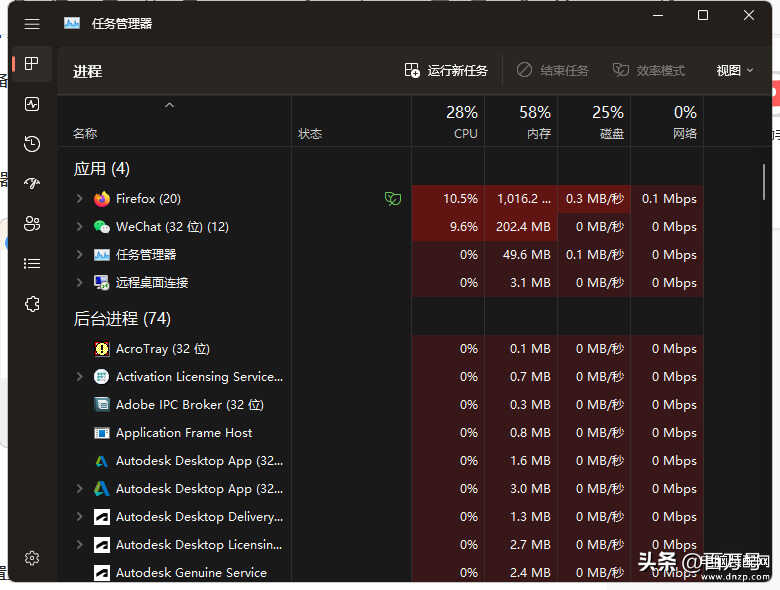780x590 pixels.
Task: Click the Autodesk Genuine Service icon
Action: click(102, 573)
